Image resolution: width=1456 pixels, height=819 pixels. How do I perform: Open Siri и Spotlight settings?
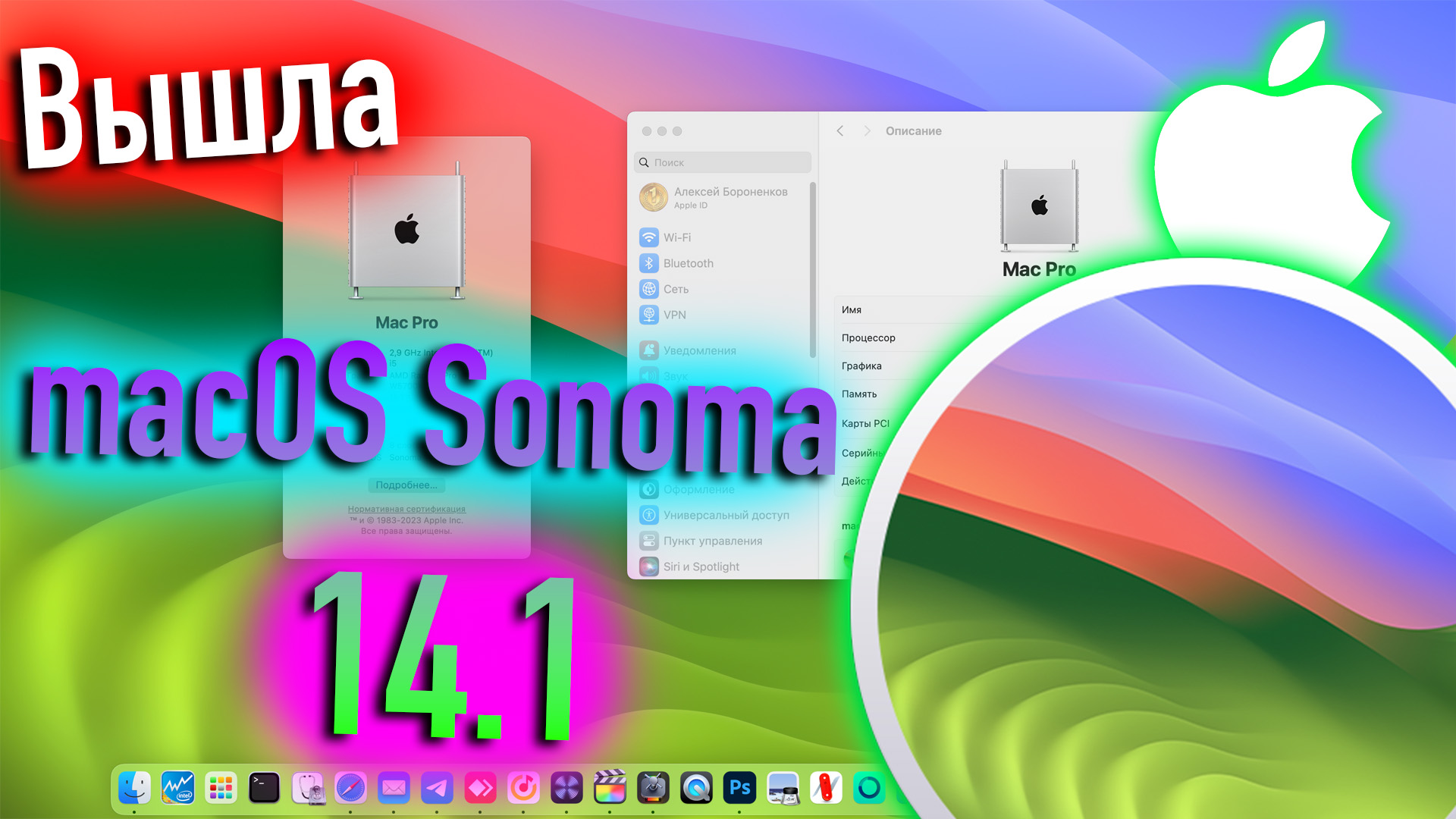point(701,566)
